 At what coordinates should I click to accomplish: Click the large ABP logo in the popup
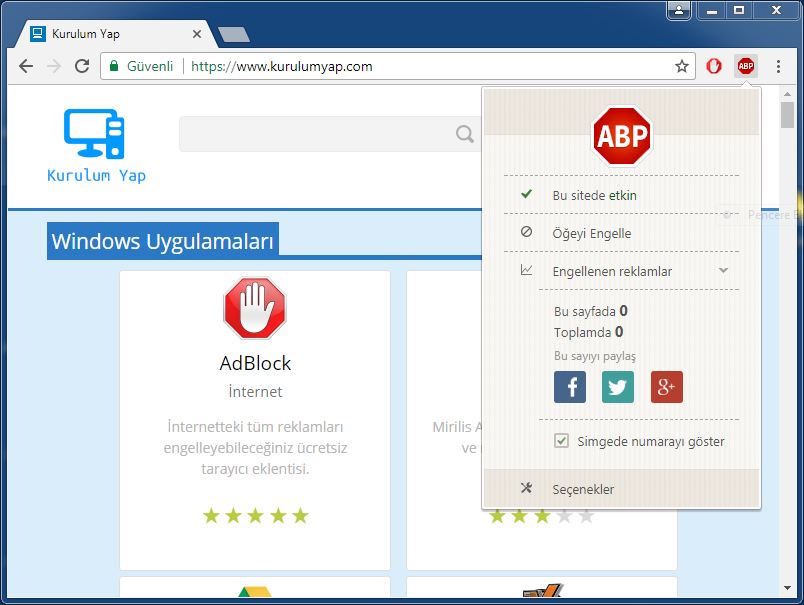tap(622, 136)
